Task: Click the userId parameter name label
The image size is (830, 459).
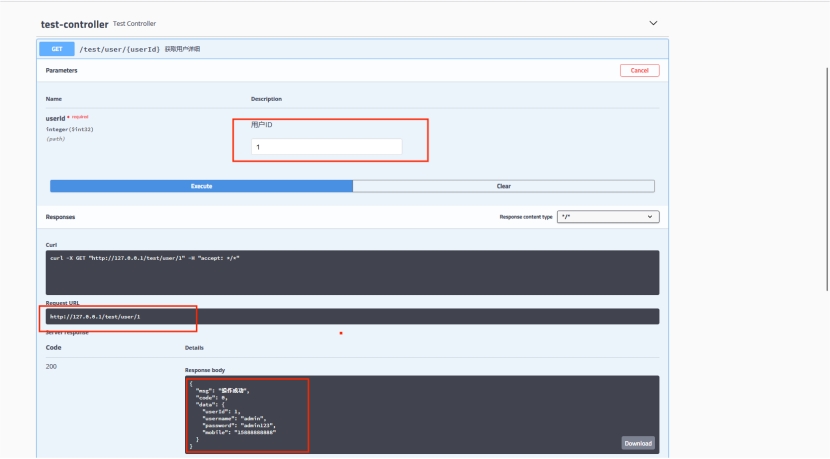Action: [55, 118]
